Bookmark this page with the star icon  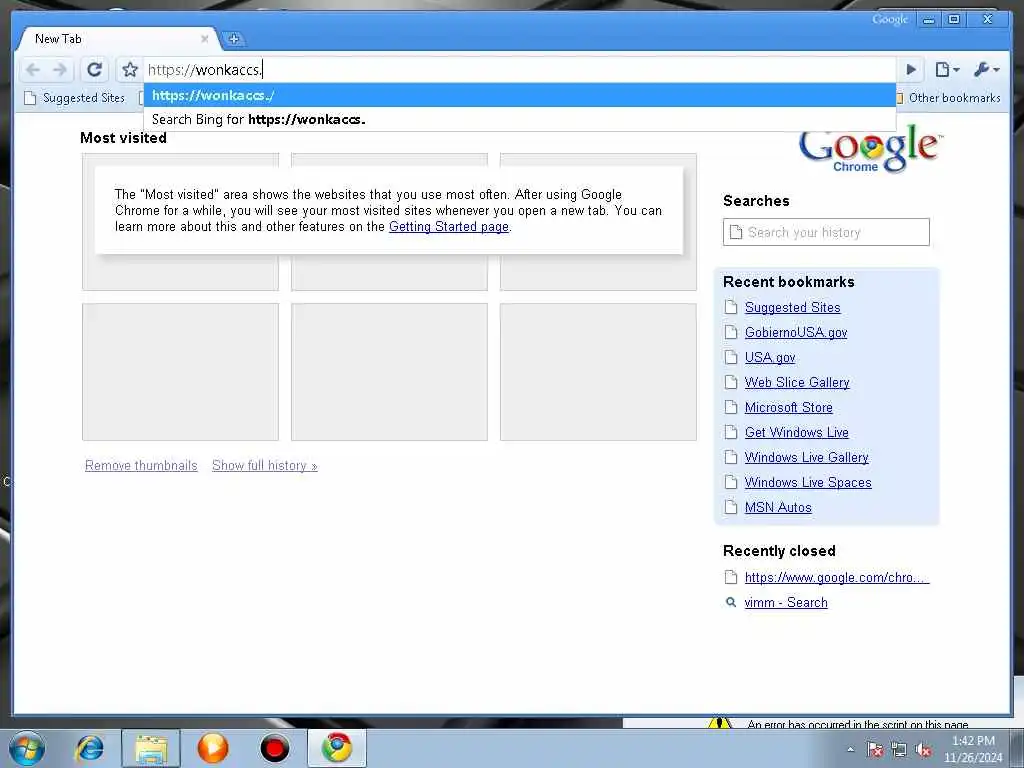[130, 69]
